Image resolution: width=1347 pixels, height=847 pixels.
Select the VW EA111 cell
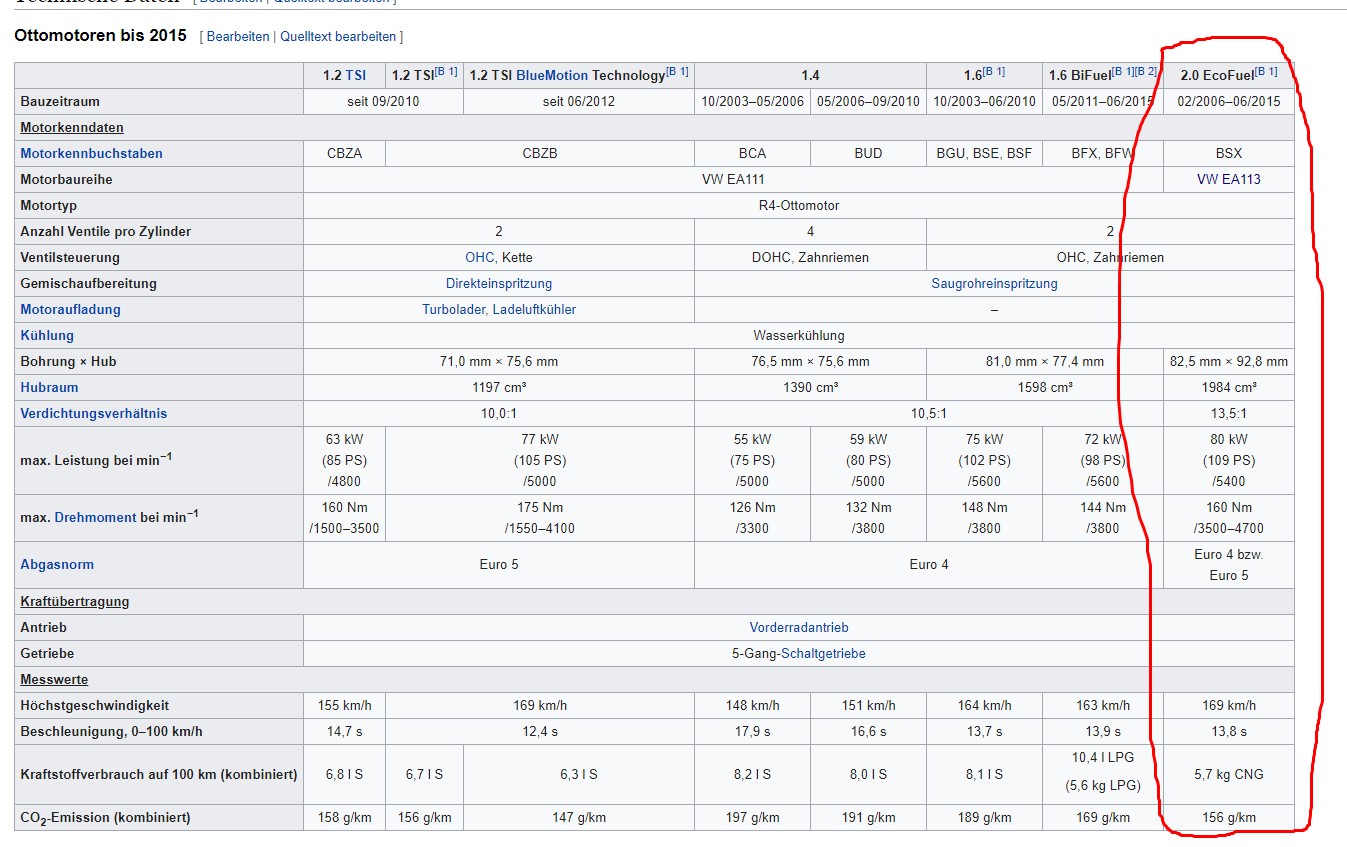[734, 179]
